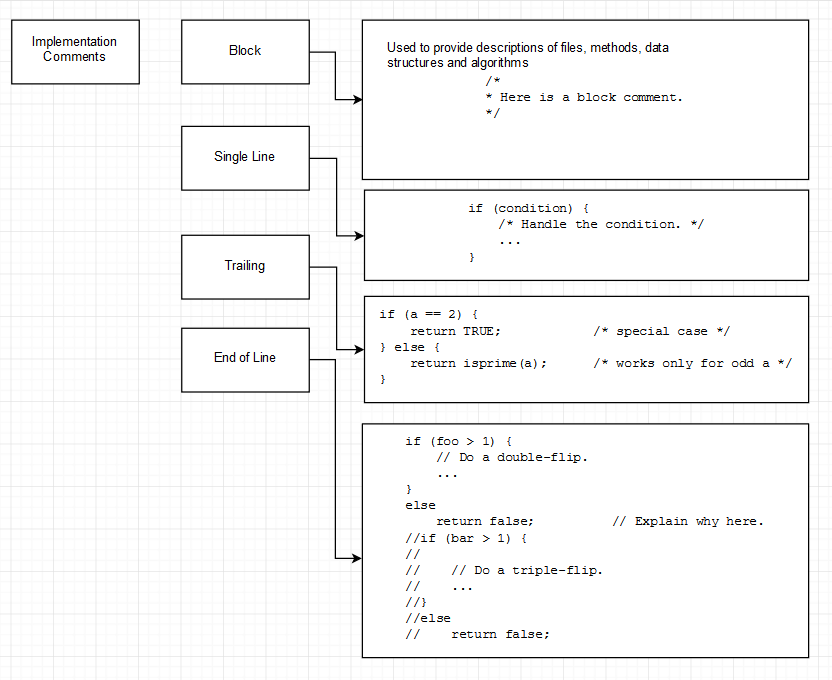The image size is (832, 680).
Task: Select the end-of-line comment code box
Action: [x=586, y=540]
